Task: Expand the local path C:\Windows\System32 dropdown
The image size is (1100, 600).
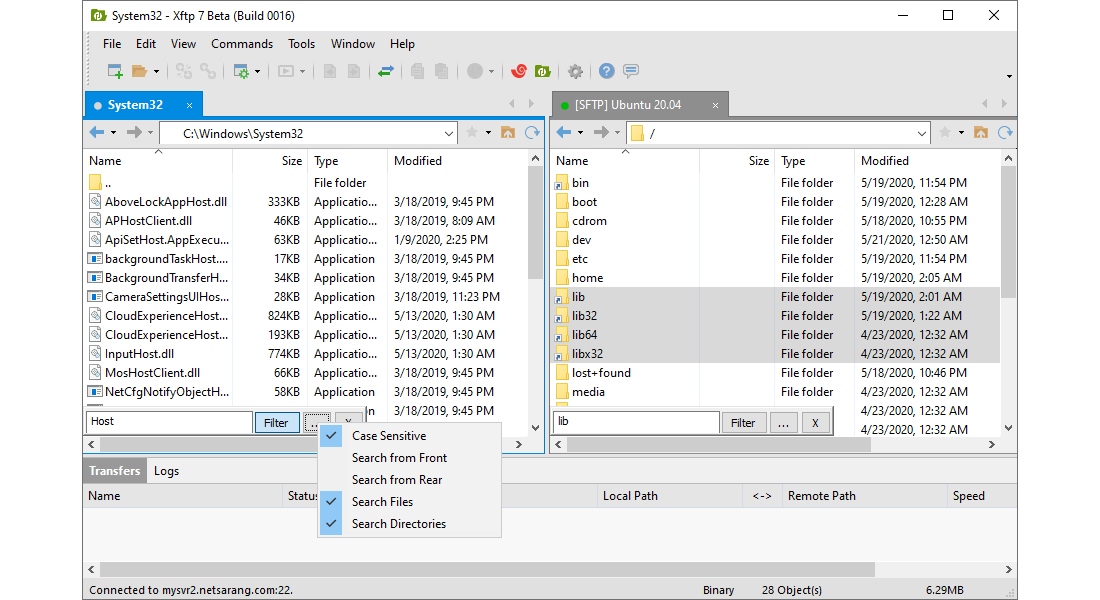Action: (x=448, y=133)
